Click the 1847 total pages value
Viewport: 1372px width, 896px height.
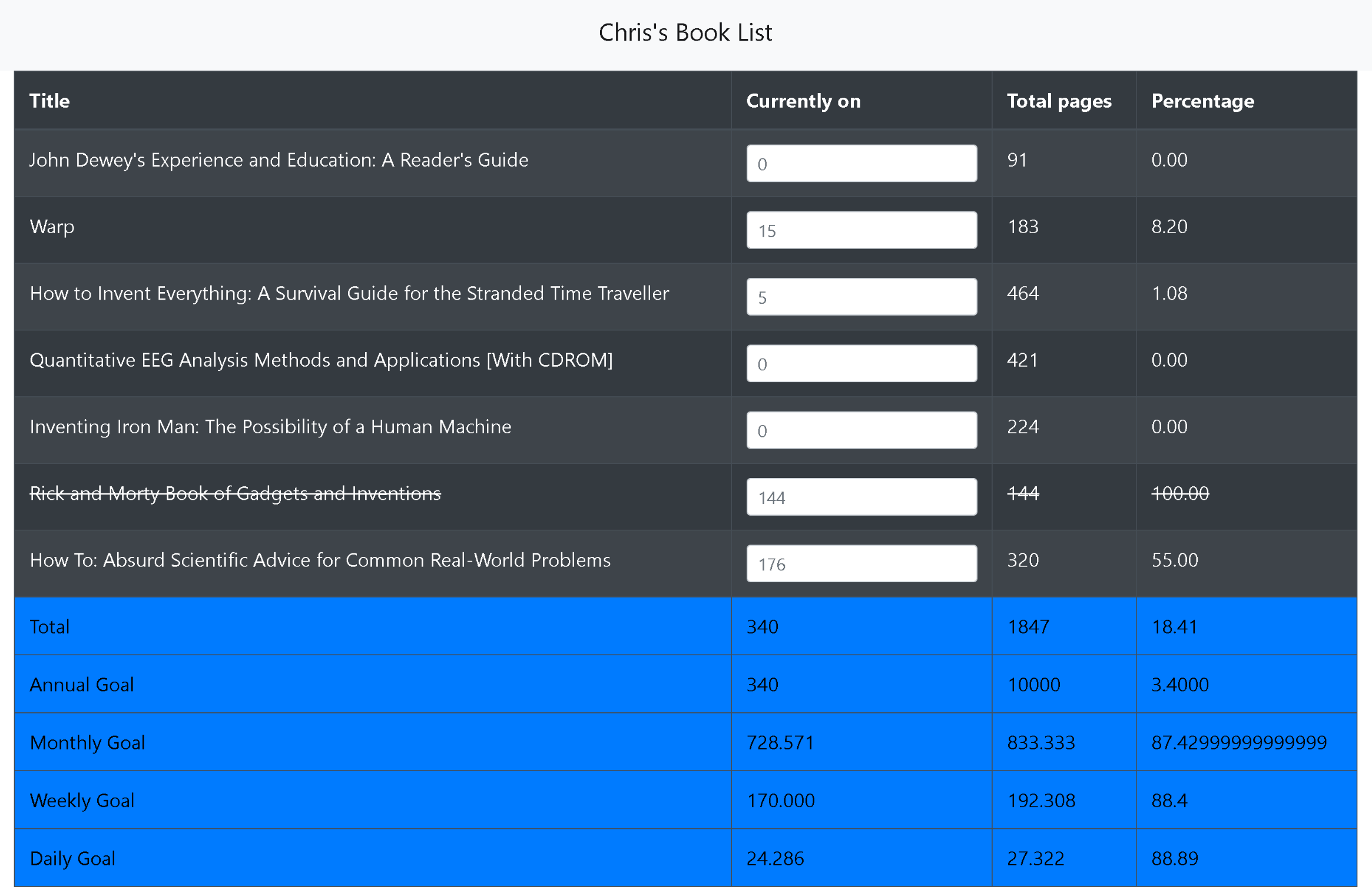(x=1028, y=626)
